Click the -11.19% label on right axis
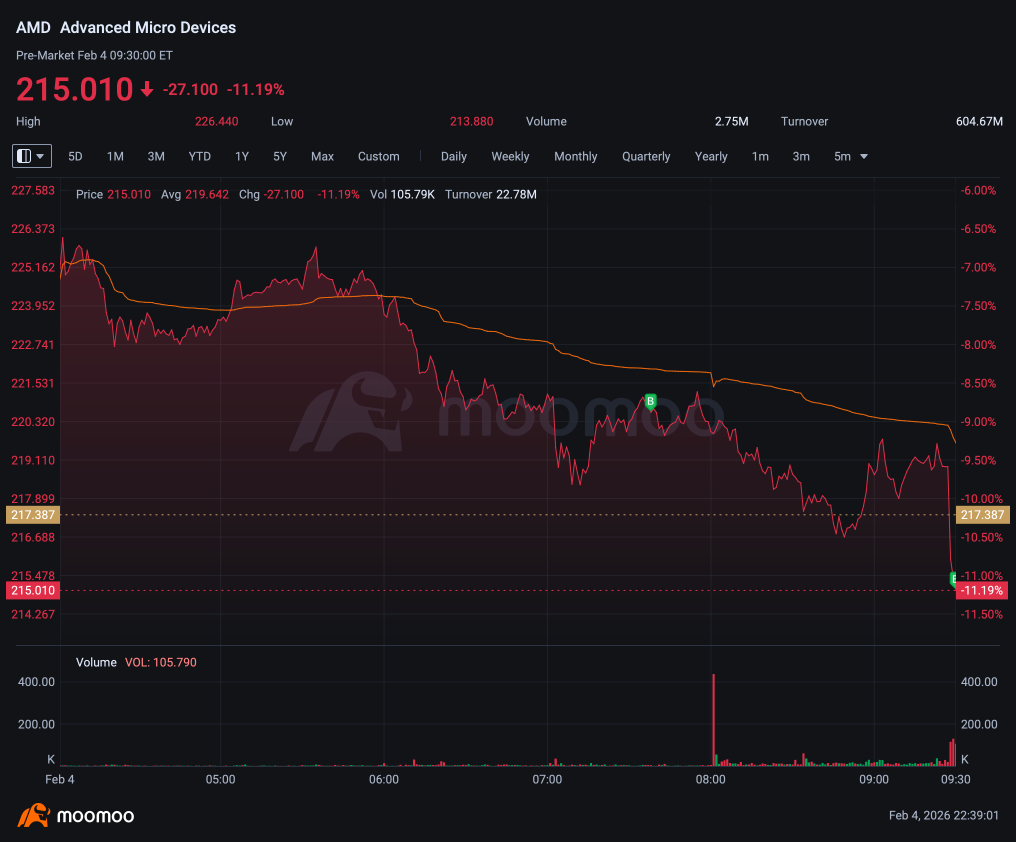Image resolution: width=1016 pixels, height=842 pixels. click(x=982, y=591)
